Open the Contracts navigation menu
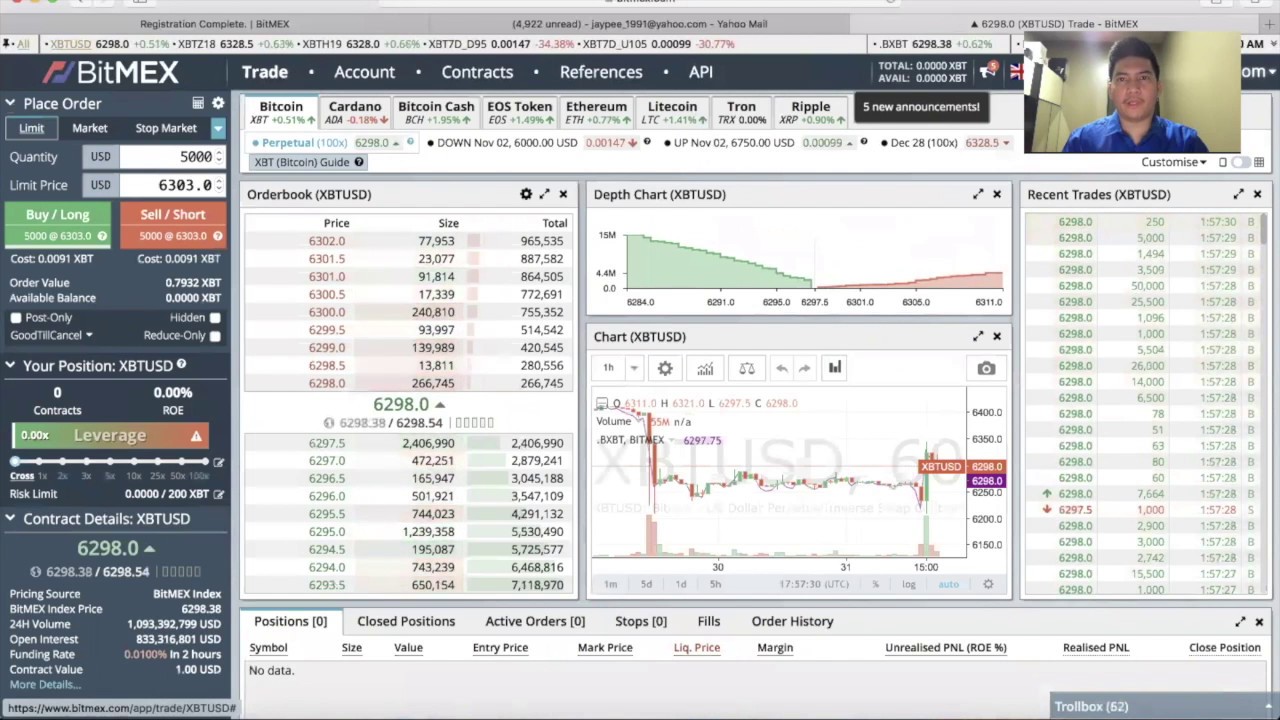 (x=477, y=72)
